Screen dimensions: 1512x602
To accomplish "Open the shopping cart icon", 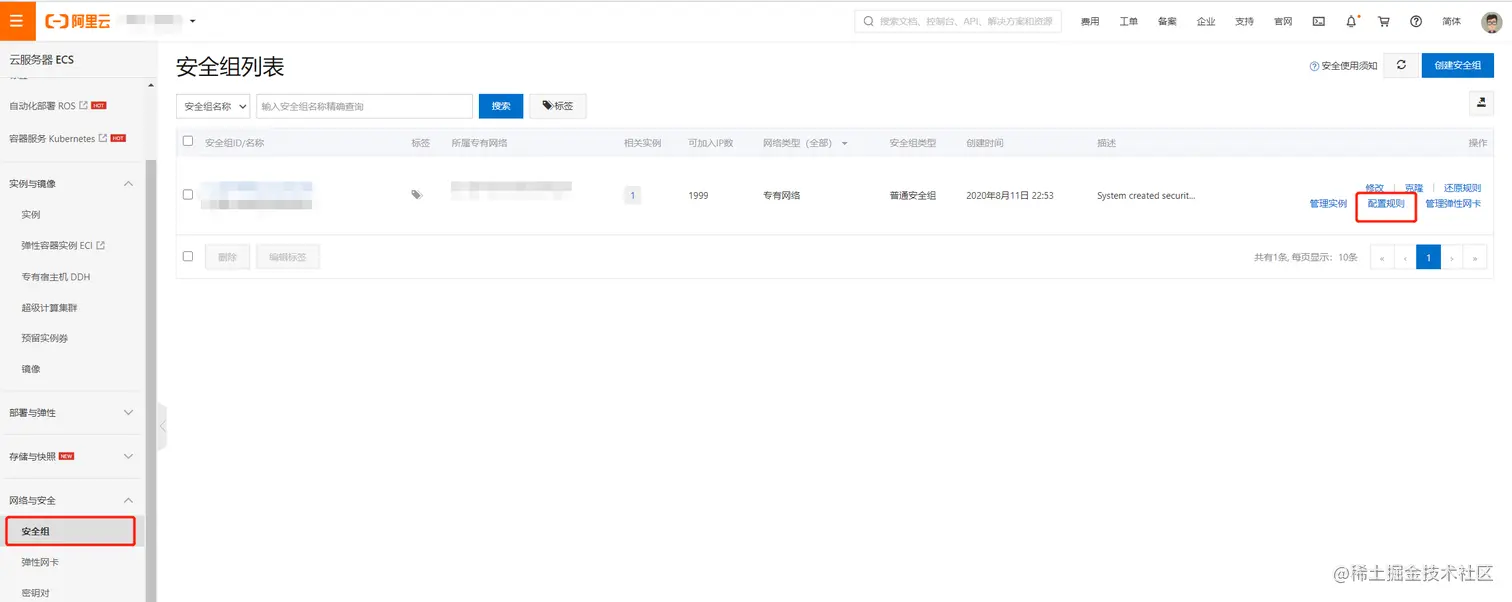I will [x=1384, y=21].
